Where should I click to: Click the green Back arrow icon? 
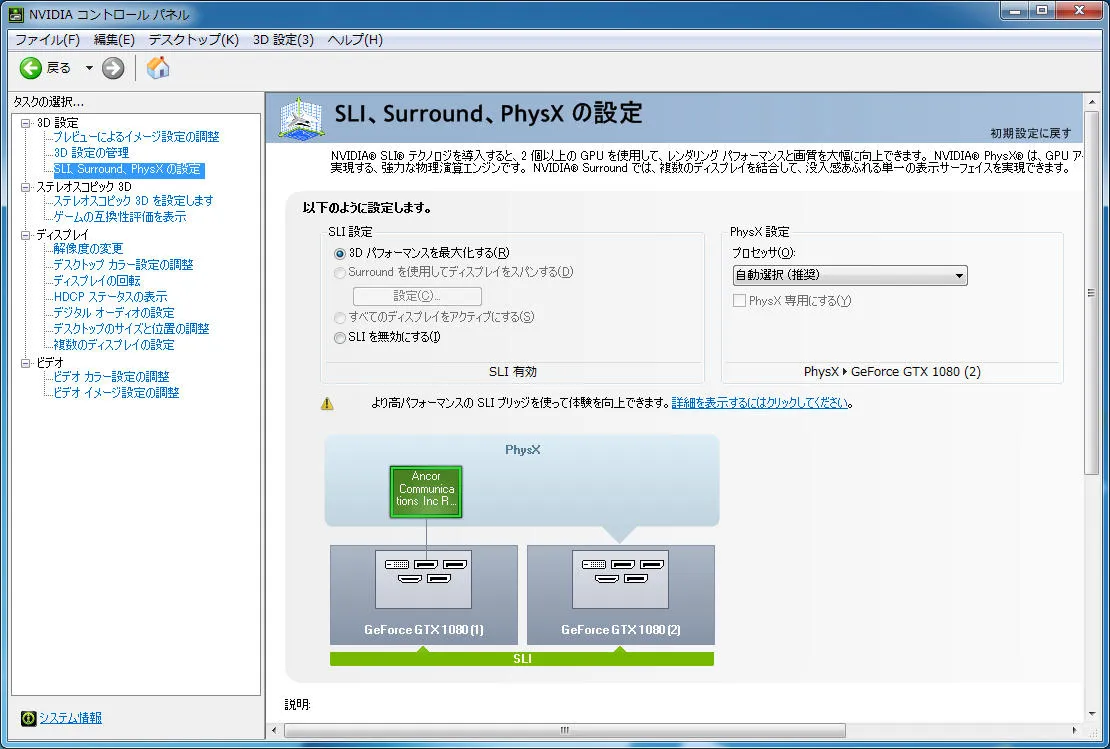pyautogui.click(x=30, y=68)
